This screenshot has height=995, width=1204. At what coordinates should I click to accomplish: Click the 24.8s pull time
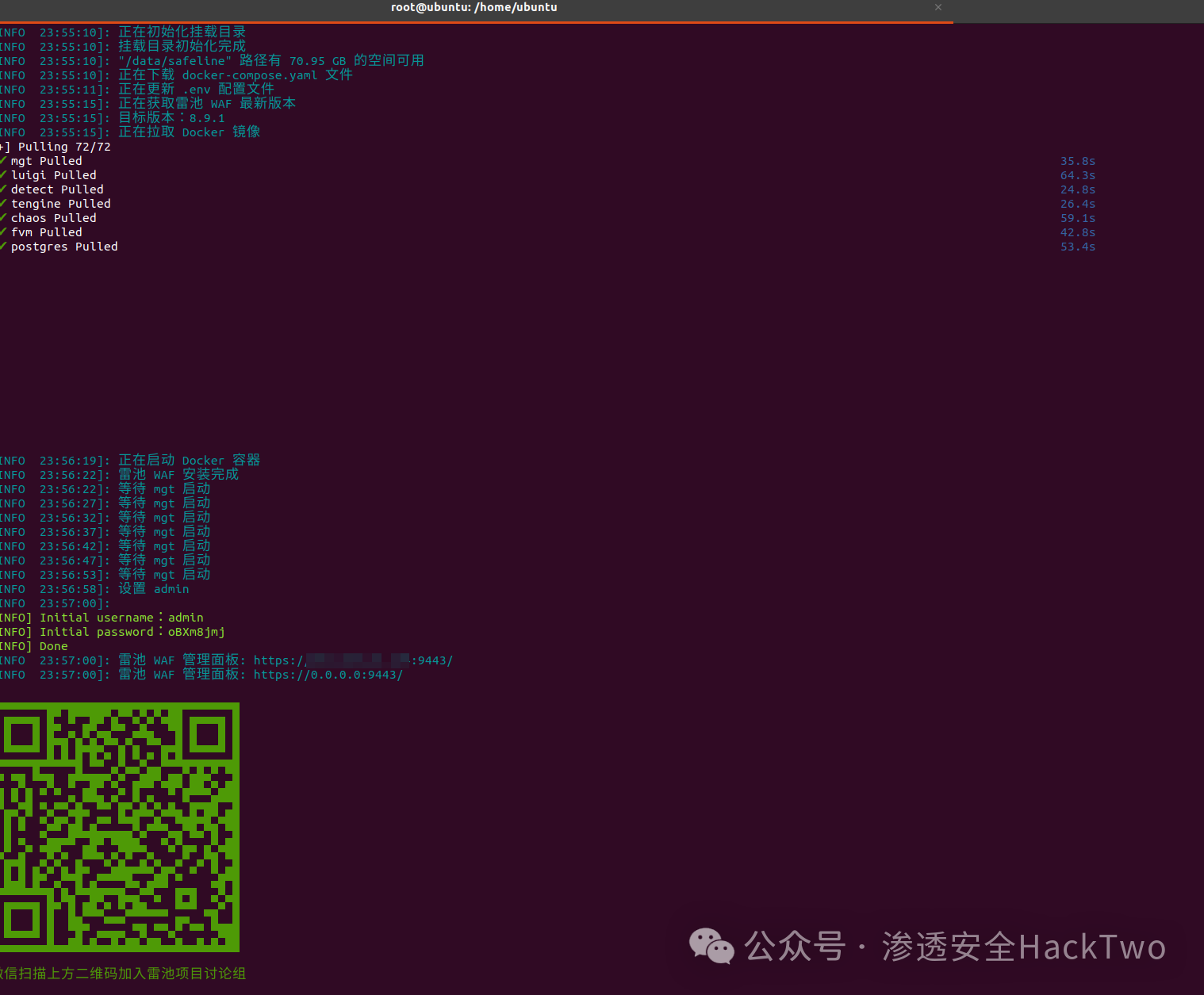click(1078, 189)
